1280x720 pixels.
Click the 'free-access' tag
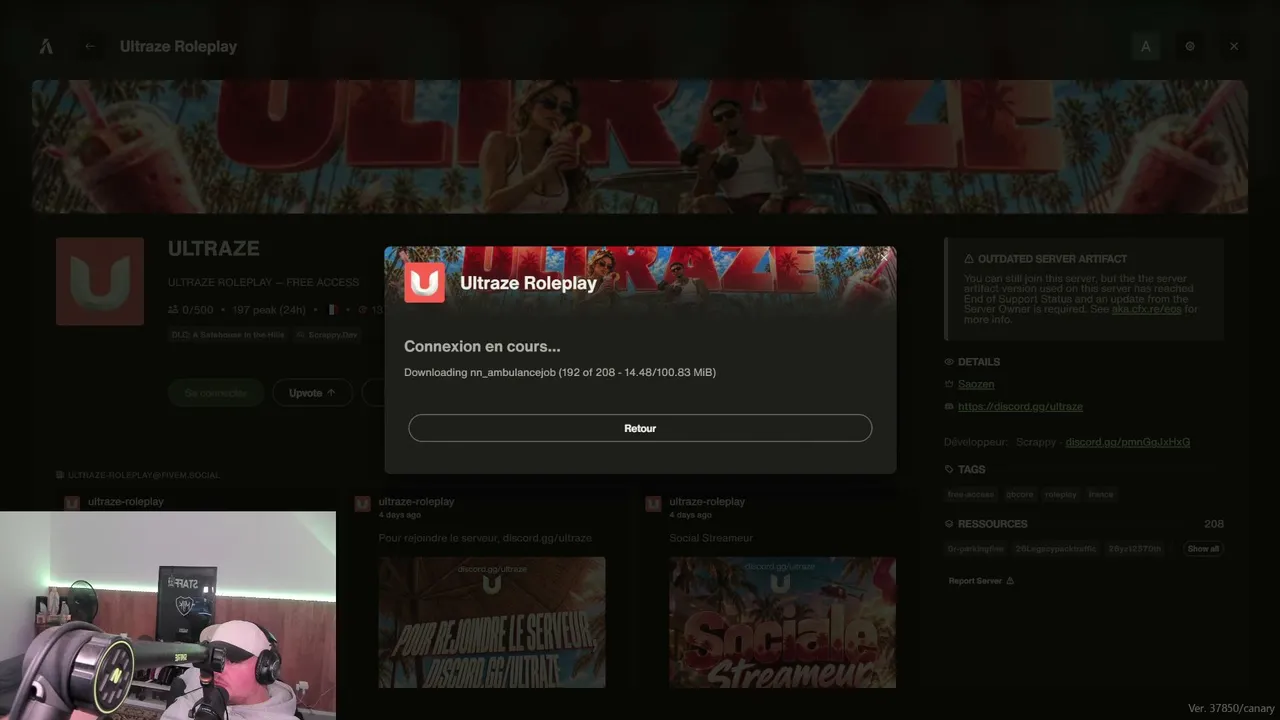[971, 494]
